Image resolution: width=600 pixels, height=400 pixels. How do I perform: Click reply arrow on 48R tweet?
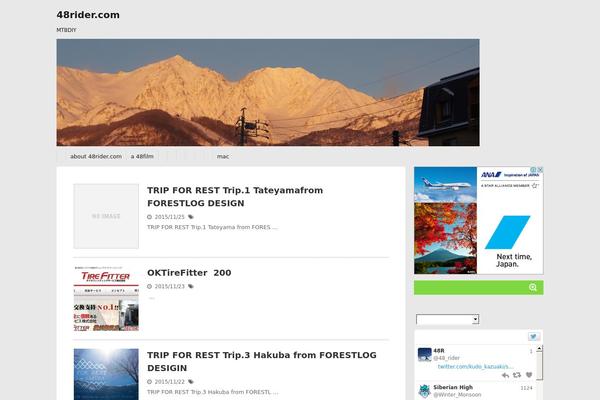coord(505,375)
